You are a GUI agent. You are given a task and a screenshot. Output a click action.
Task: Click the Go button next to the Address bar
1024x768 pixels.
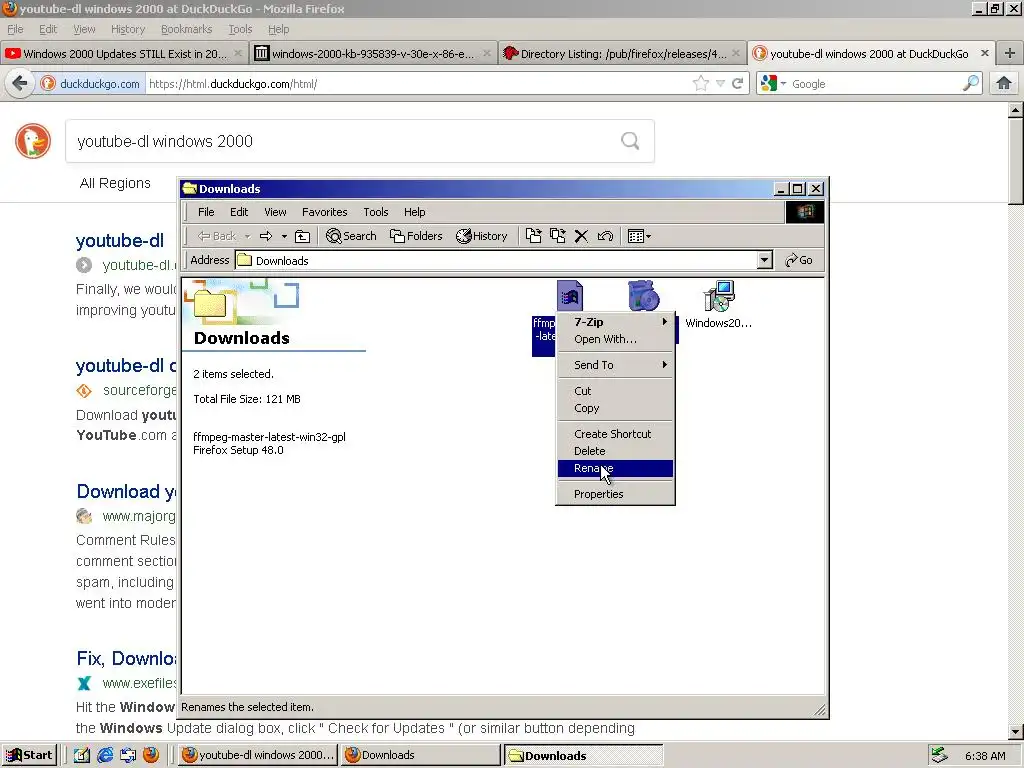click(799, 261)
